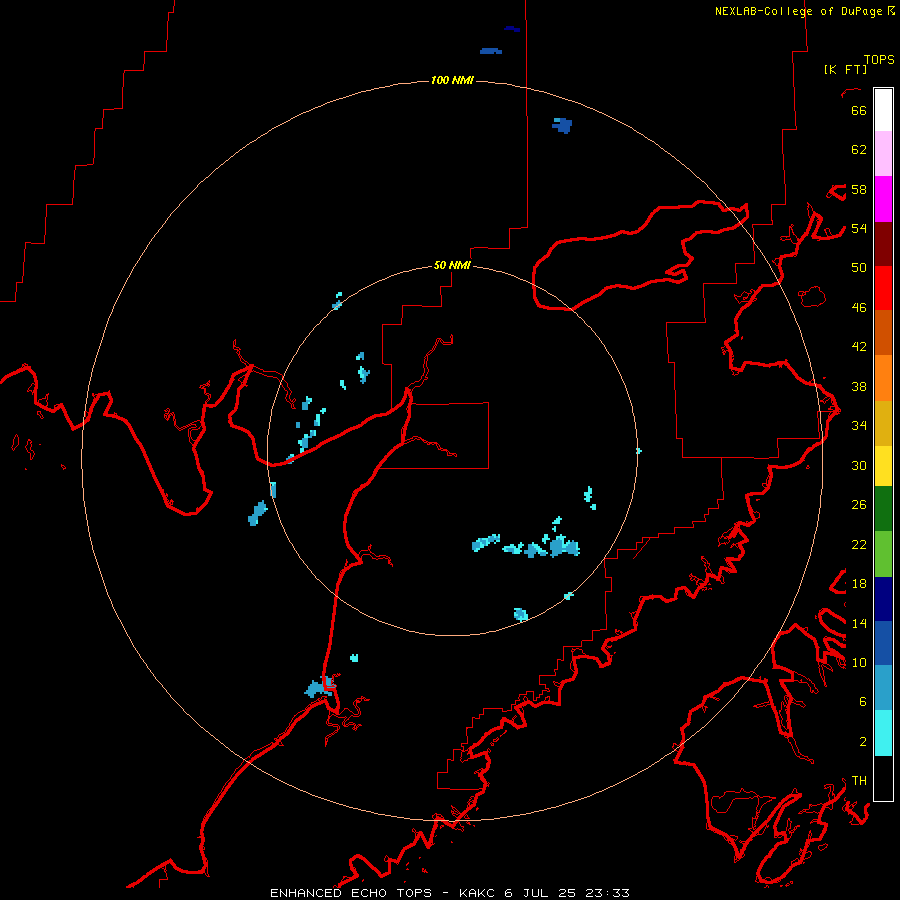
Task: Select the light pink legend swatch
Action: pyautogui.click(x=883, y=153)
